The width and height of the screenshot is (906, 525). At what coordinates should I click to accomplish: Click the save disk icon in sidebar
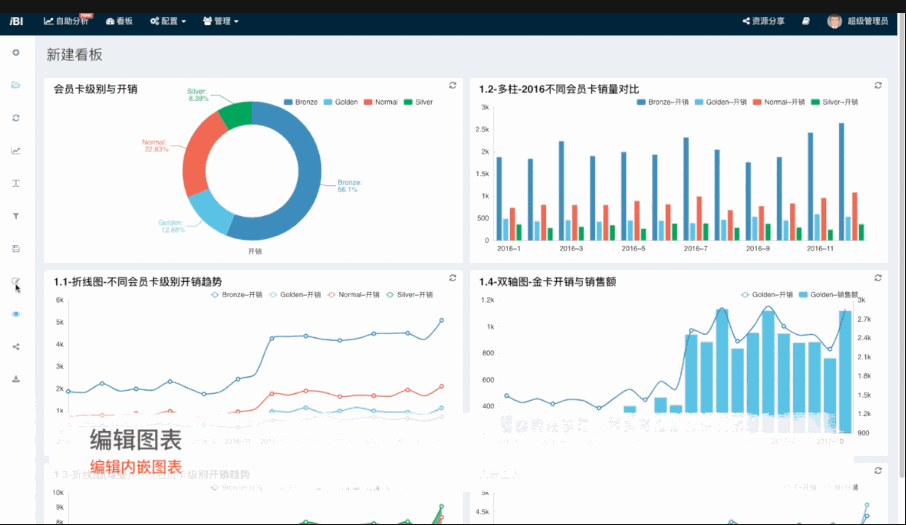pos(16,249)
